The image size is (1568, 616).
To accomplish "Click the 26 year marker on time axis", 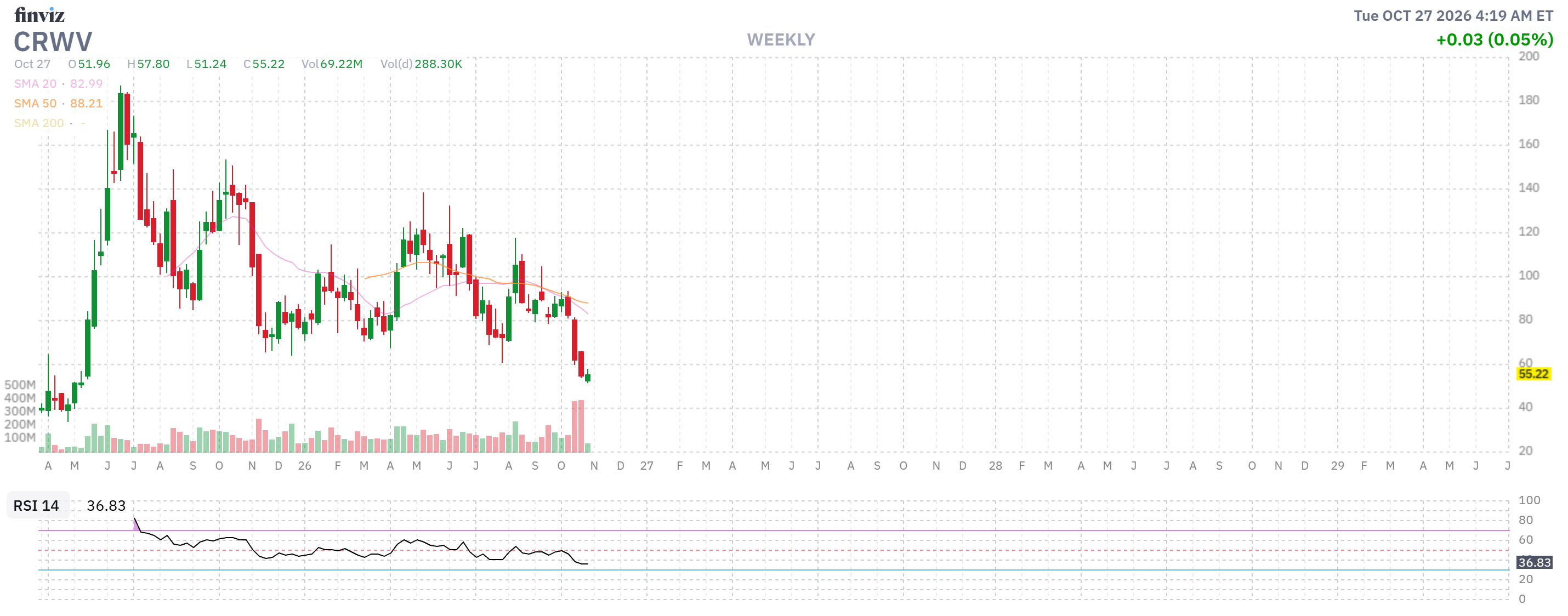I will (x=304, y=466).
